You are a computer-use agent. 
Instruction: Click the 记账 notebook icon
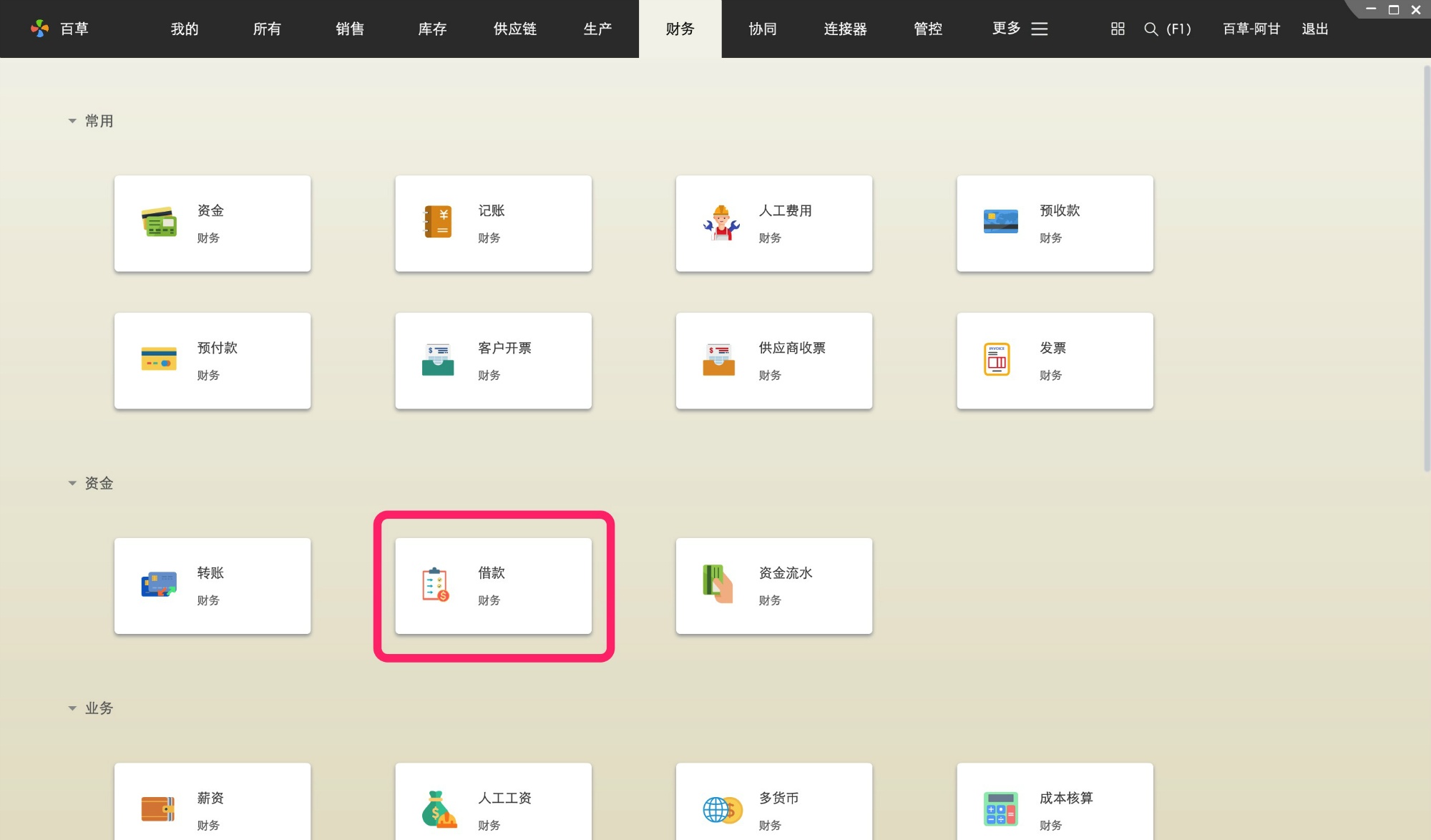(439, 222)
